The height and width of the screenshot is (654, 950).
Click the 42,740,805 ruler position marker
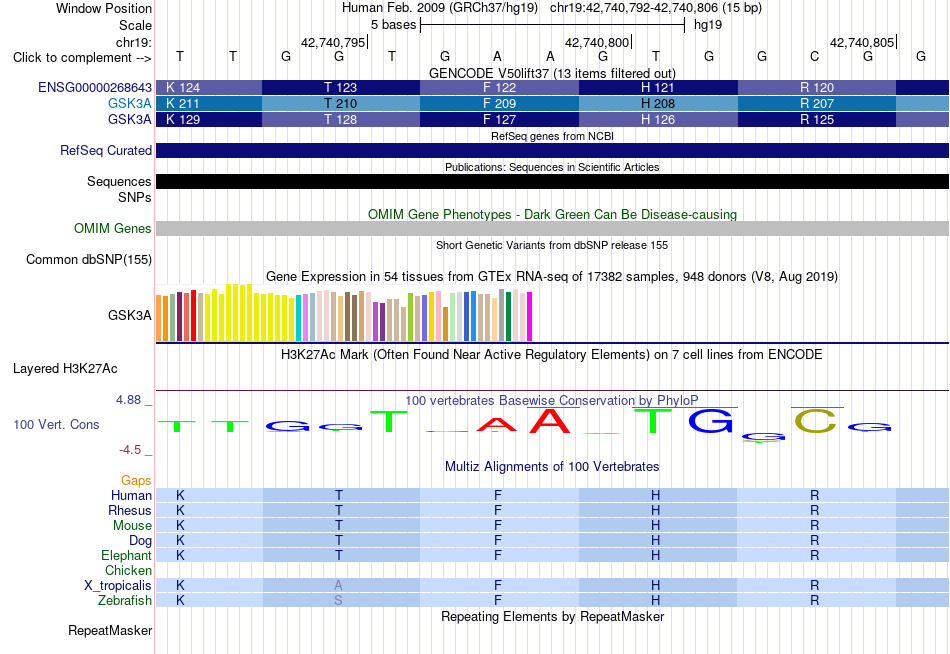pos(862,42)
